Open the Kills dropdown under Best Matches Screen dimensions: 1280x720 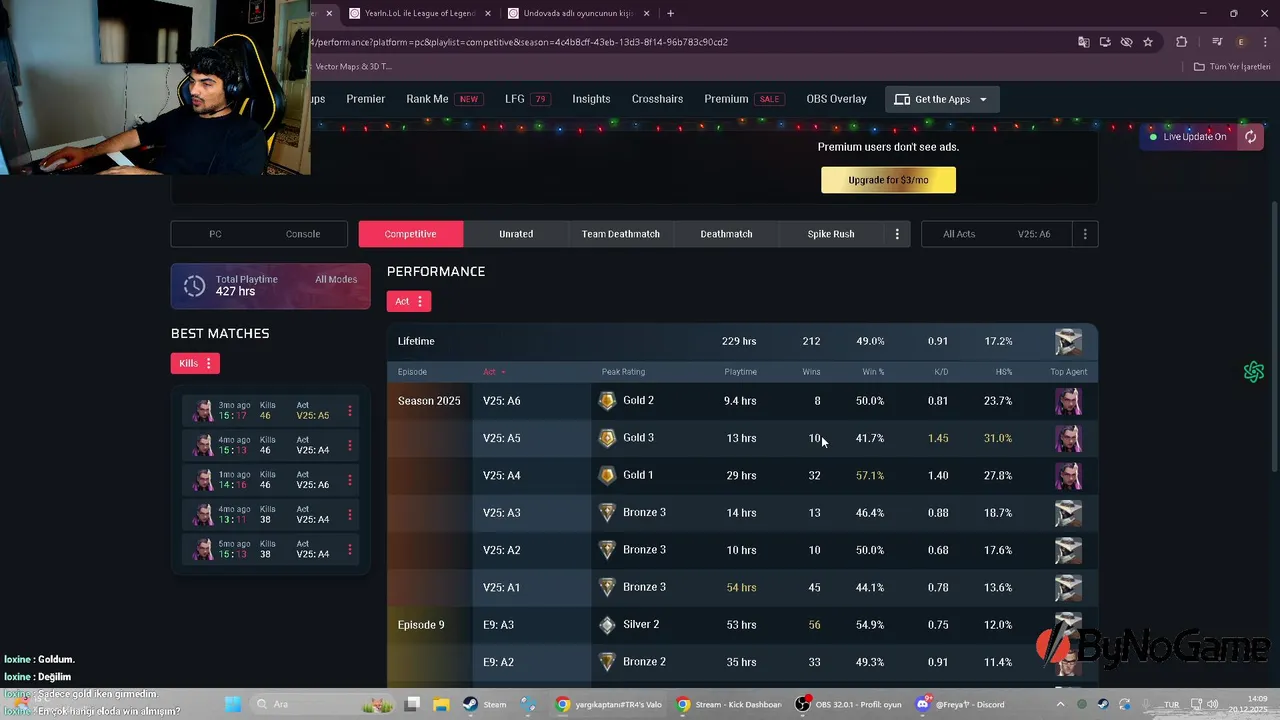(x=195, y=363)
